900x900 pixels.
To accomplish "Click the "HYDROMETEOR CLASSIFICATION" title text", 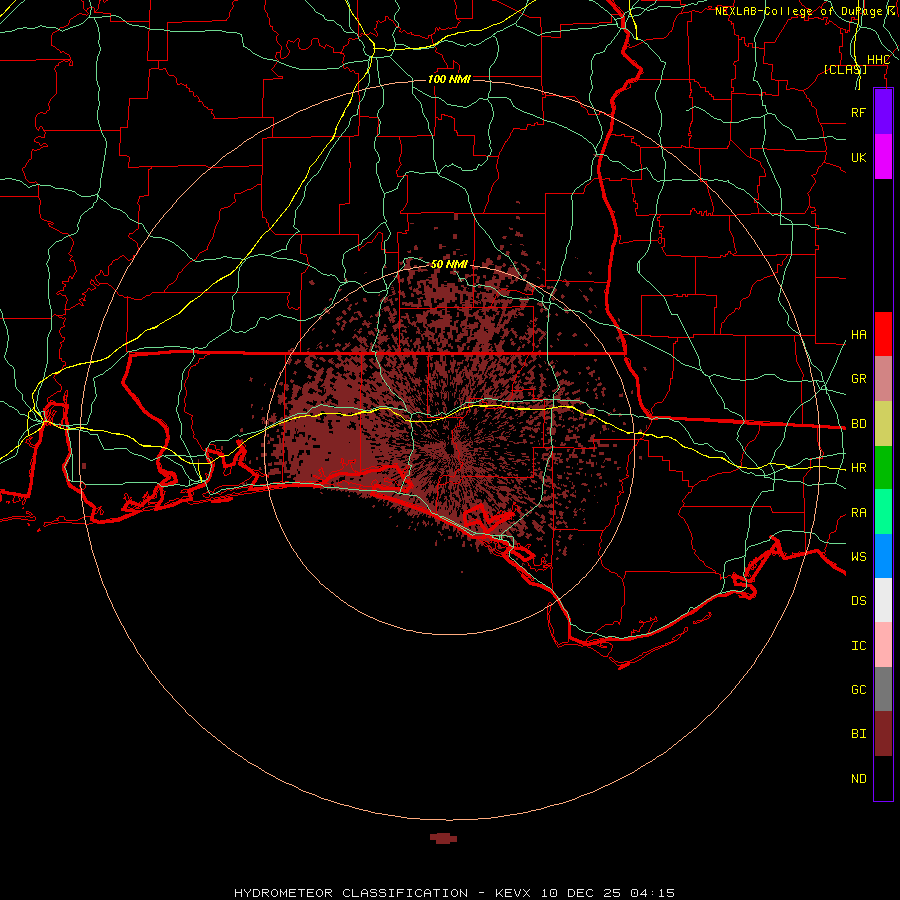I will [351, 893].
